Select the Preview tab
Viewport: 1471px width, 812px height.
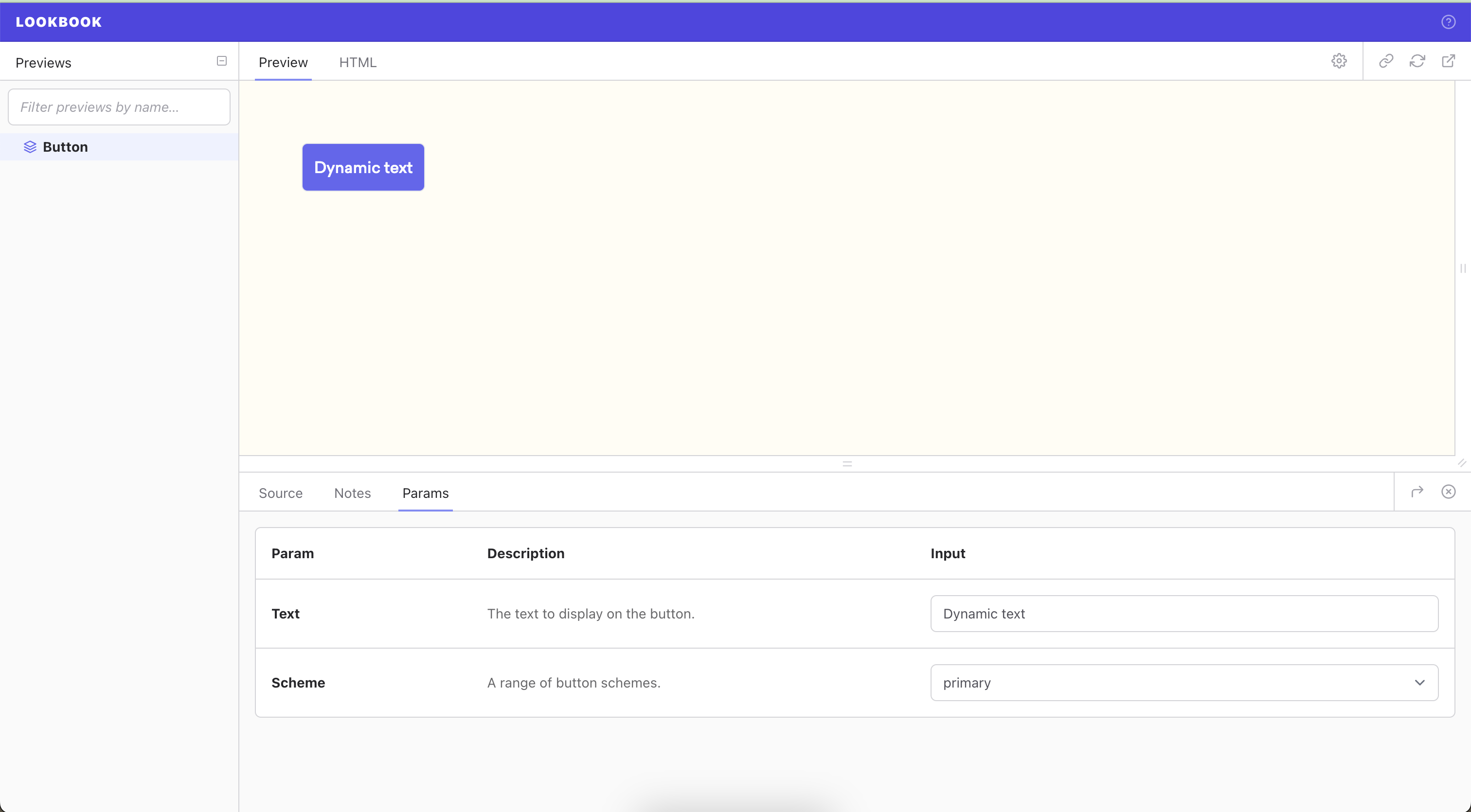pos(283,62)
